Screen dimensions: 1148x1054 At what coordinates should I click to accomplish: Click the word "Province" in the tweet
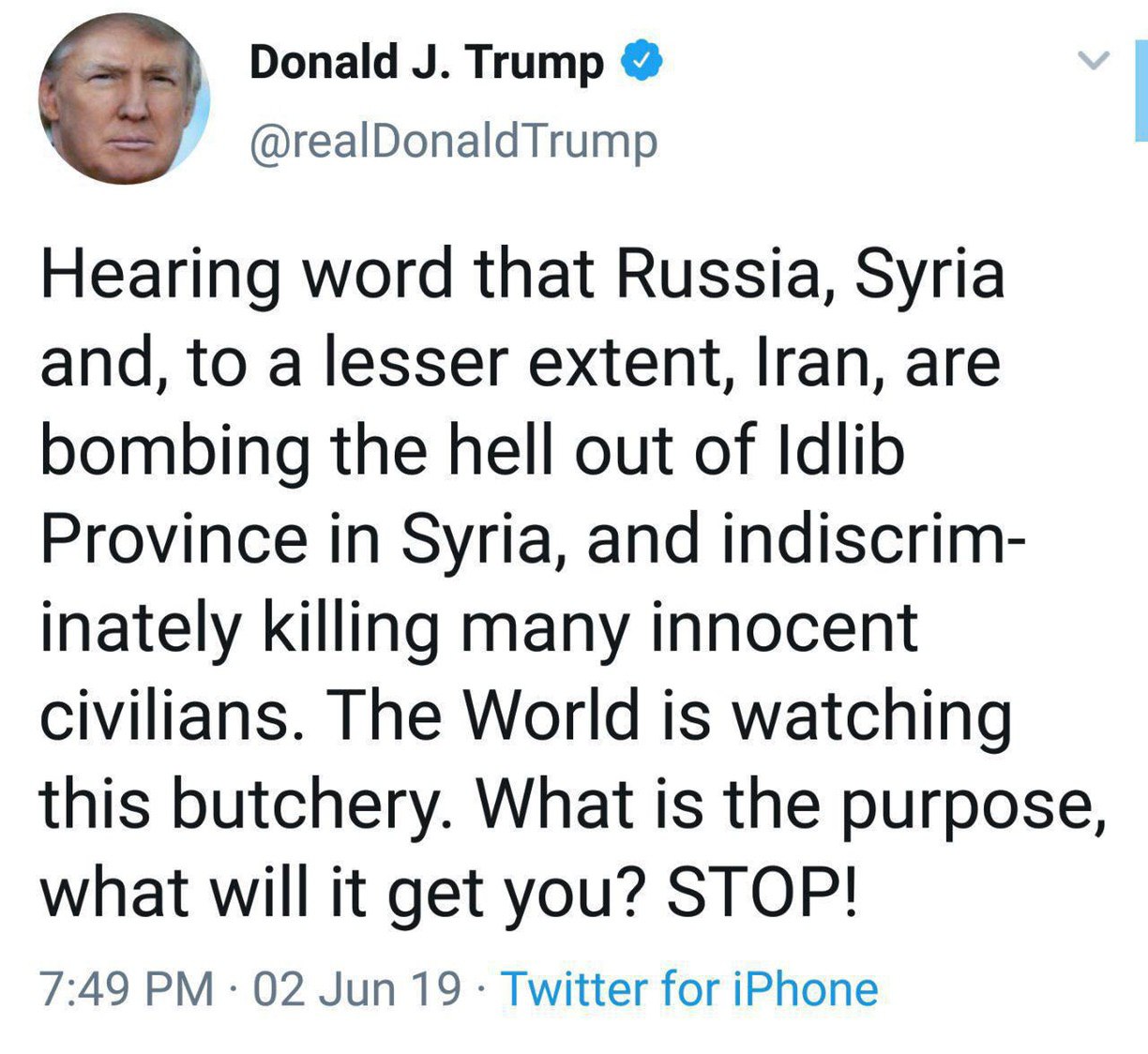pos(174,539)
